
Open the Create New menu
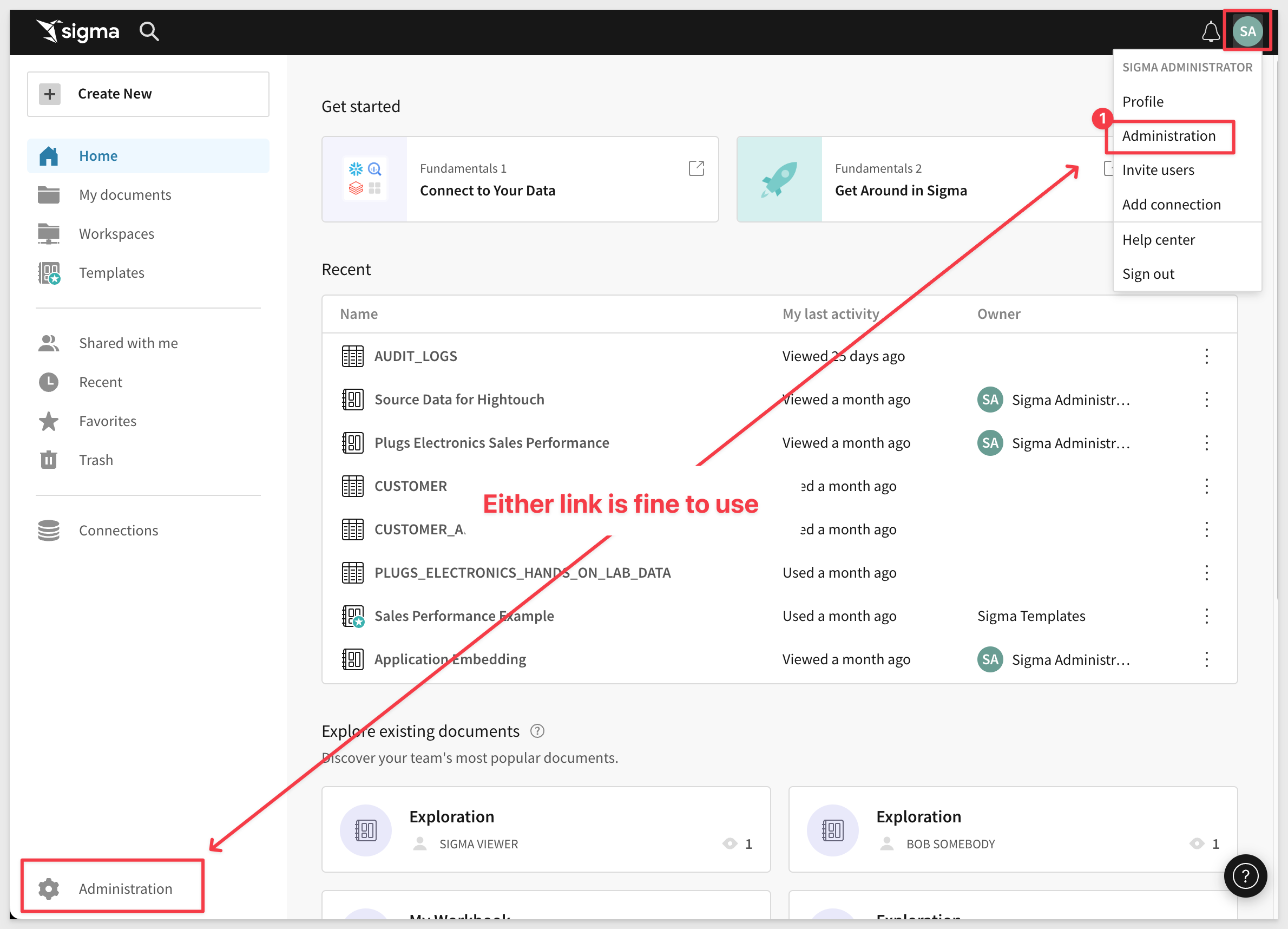coord(148,94)
